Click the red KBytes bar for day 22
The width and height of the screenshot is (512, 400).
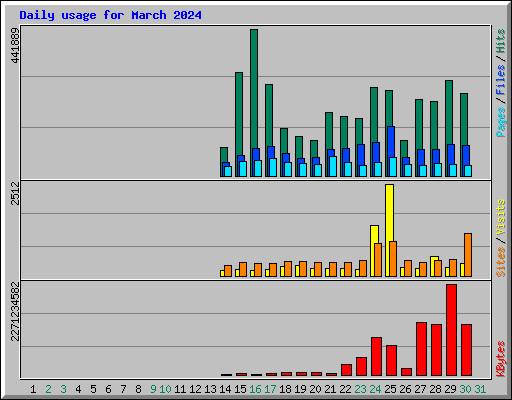[x=346, y=370]
